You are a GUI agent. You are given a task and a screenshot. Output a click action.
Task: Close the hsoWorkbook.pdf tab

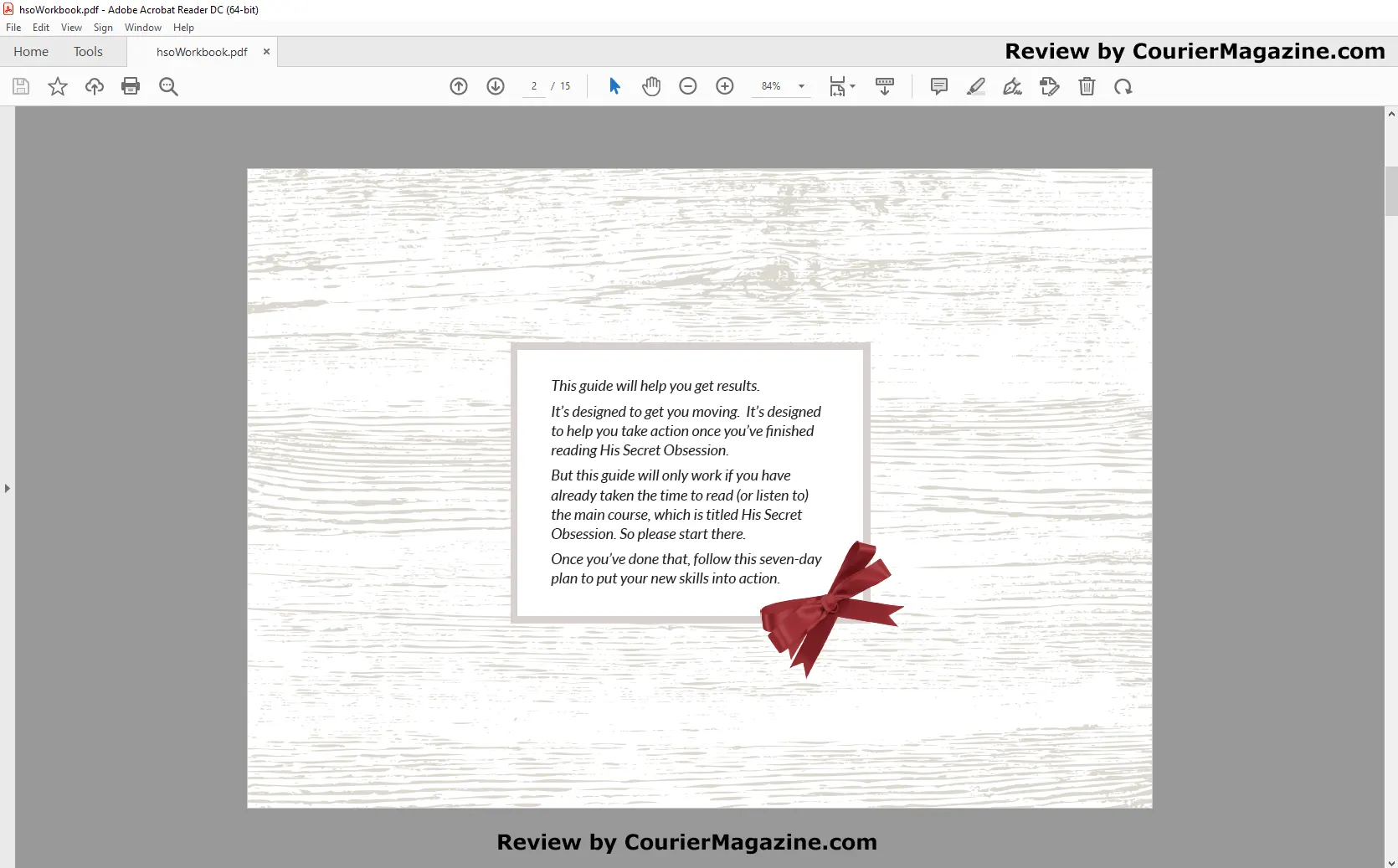266,51
